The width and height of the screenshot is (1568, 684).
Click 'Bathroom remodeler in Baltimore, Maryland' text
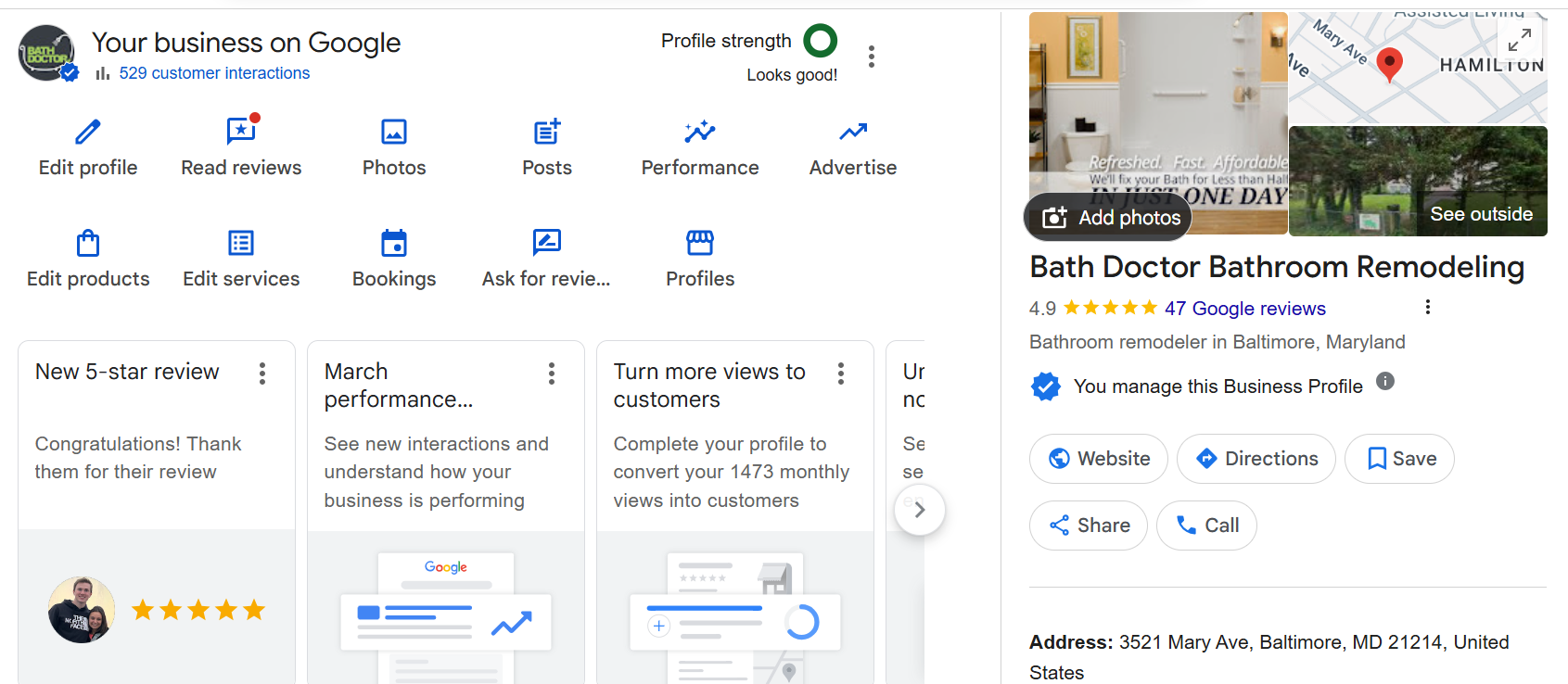tap(1217, 342)
